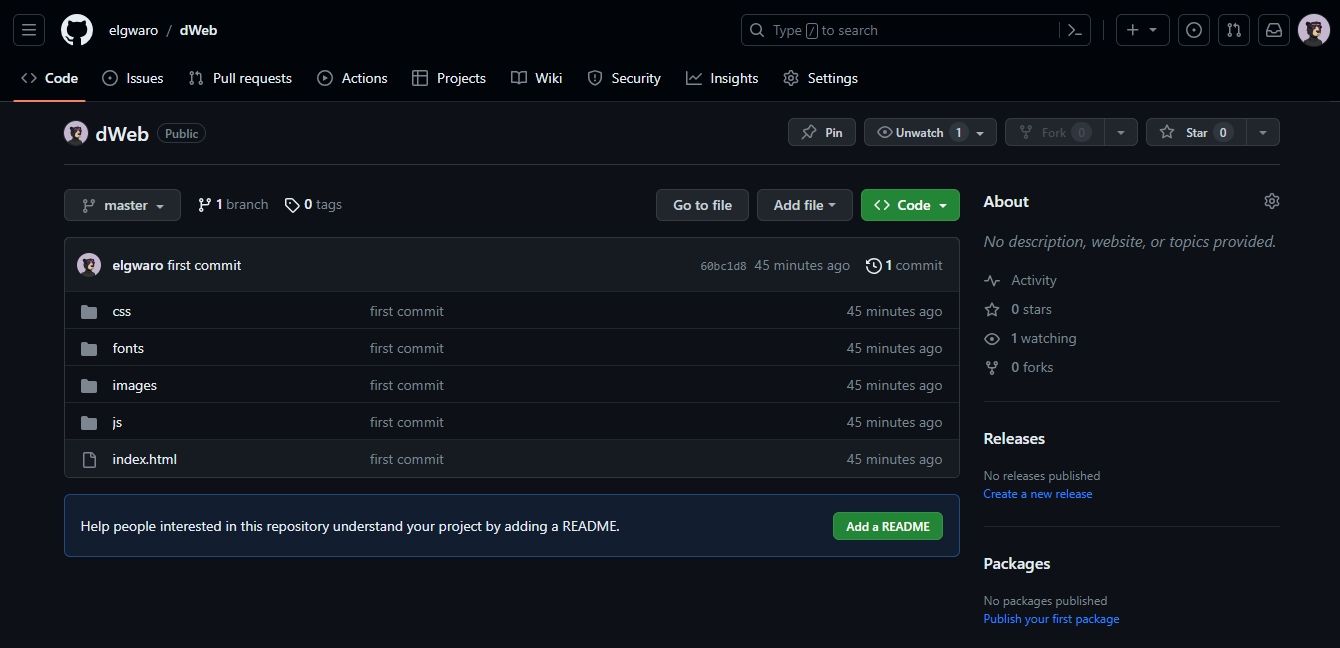Expand the master branch selector

(x=121, y=205)
